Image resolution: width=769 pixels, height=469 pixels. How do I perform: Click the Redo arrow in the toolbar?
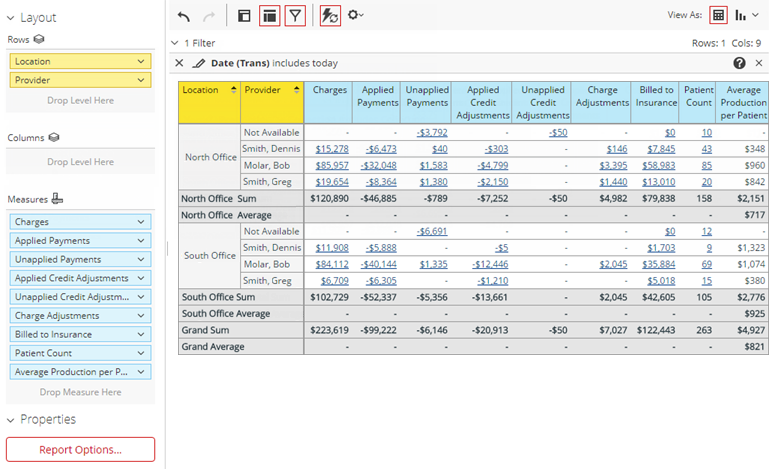(209, 15)
